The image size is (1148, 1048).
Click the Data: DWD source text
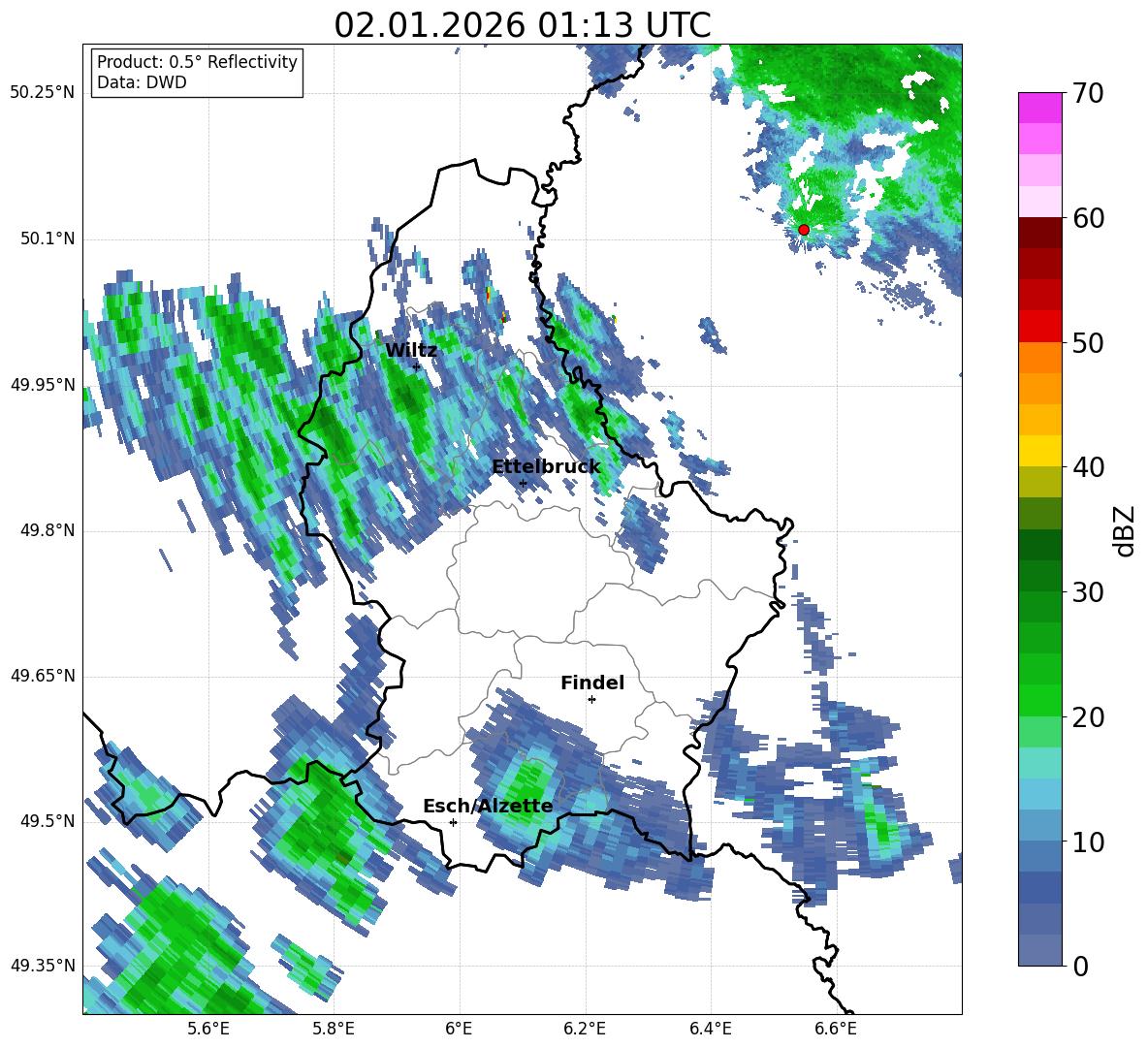142,82
